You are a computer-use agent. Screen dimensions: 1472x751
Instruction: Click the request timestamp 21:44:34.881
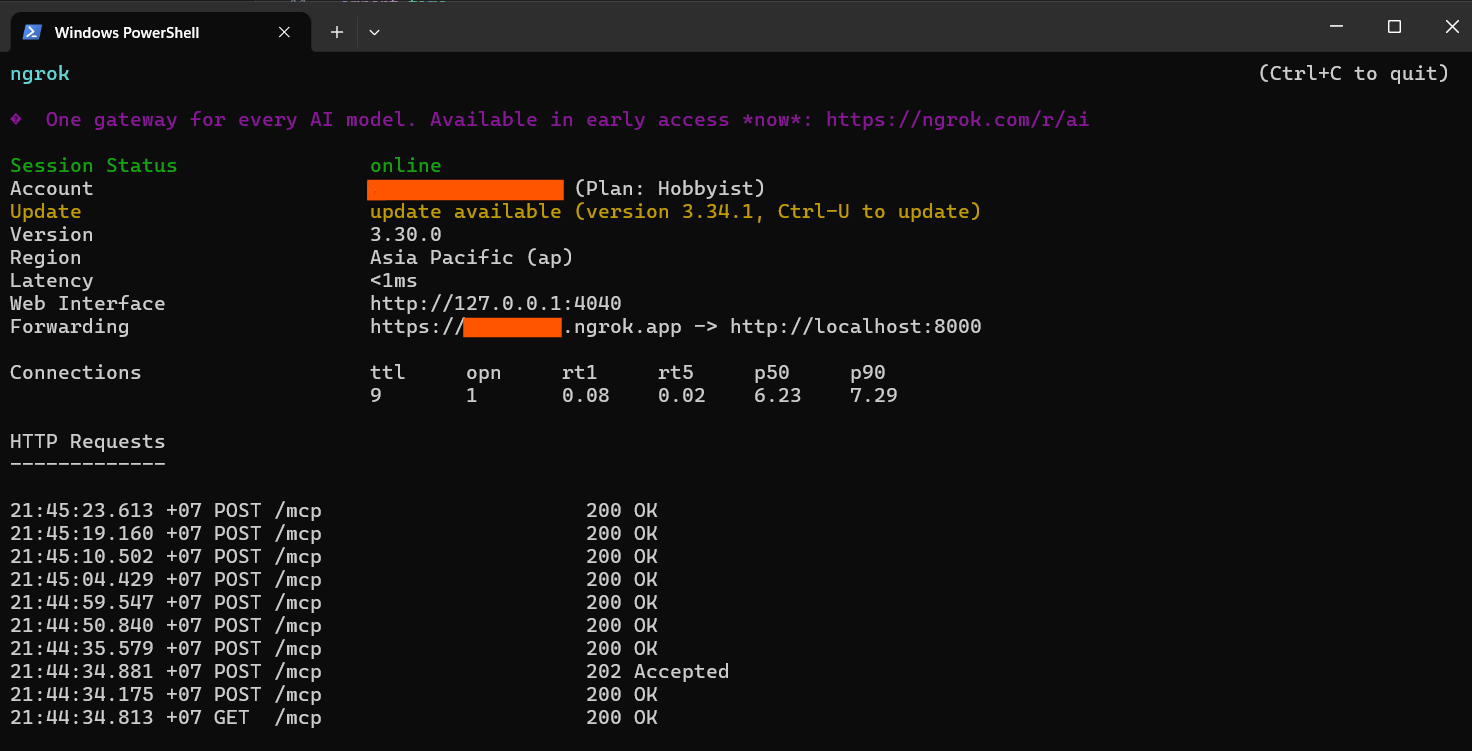[x=82, y=672]
